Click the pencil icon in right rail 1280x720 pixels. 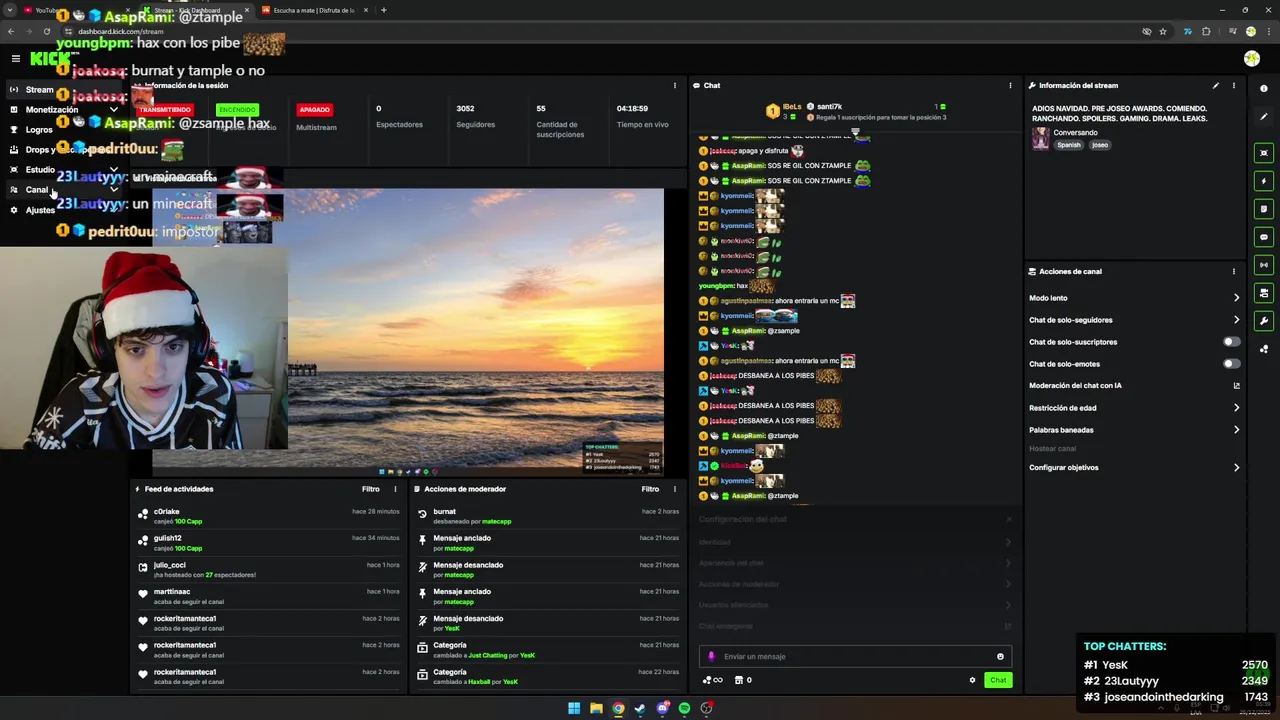[1264, 117]
